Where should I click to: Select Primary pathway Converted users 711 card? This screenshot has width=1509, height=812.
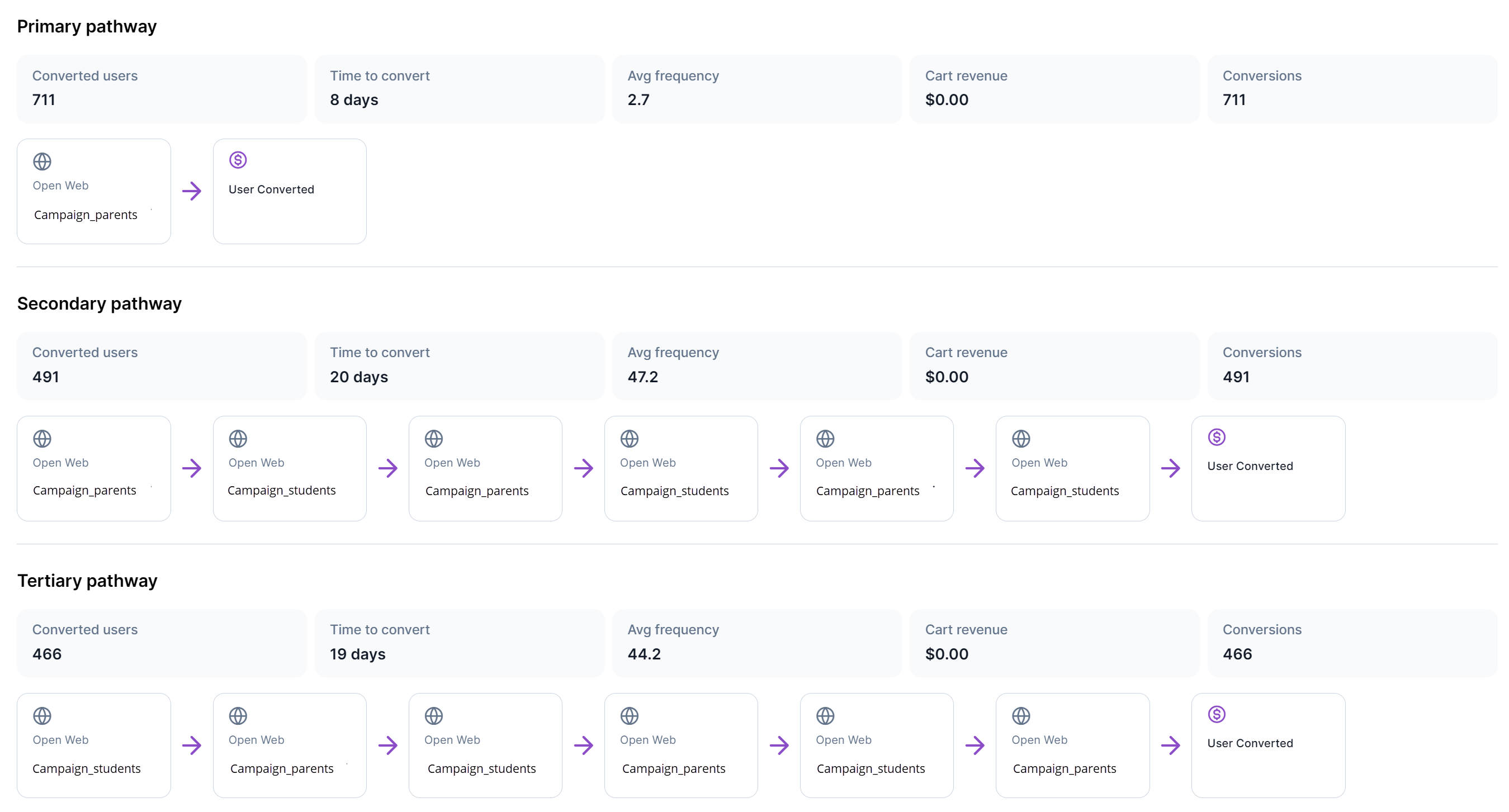(x=161, y=88)
